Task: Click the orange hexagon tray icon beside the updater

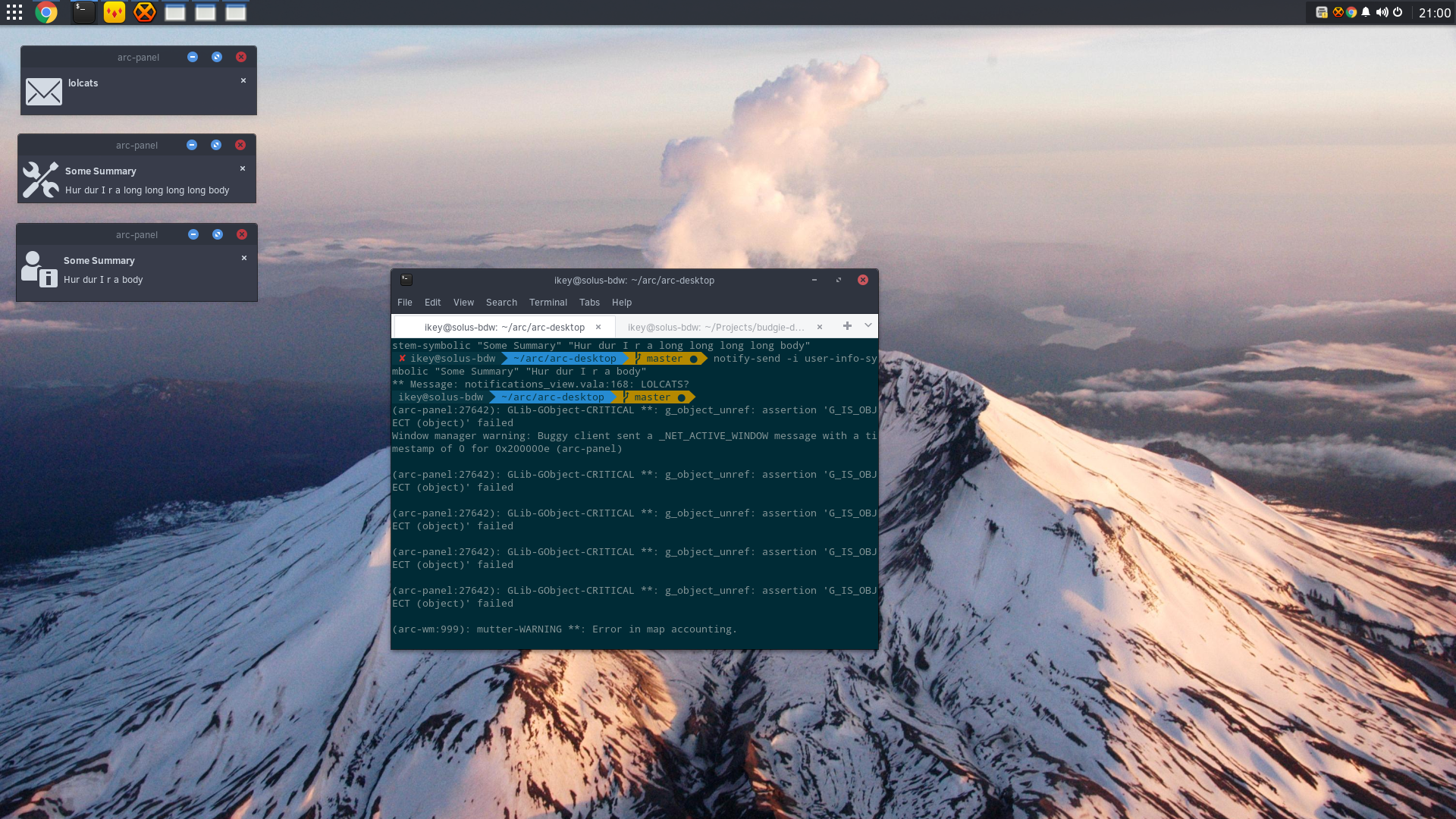Action: (1338, 12)
